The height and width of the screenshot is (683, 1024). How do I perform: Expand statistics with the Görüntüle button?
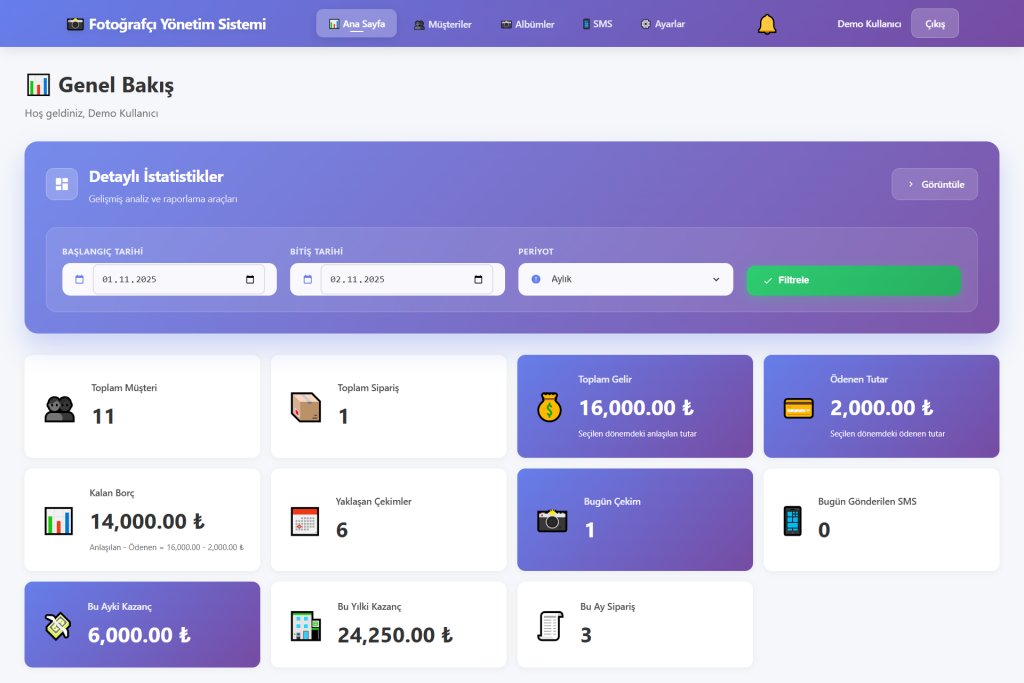tap(934, 184)
